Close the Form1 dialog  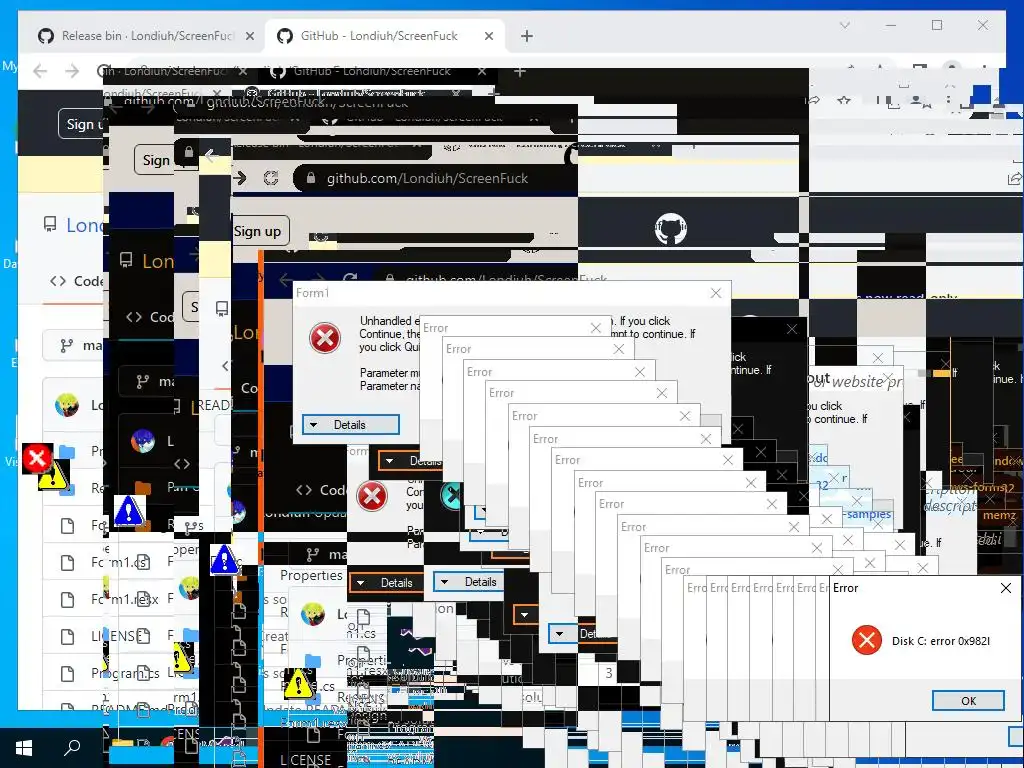(x=716, y=293)
